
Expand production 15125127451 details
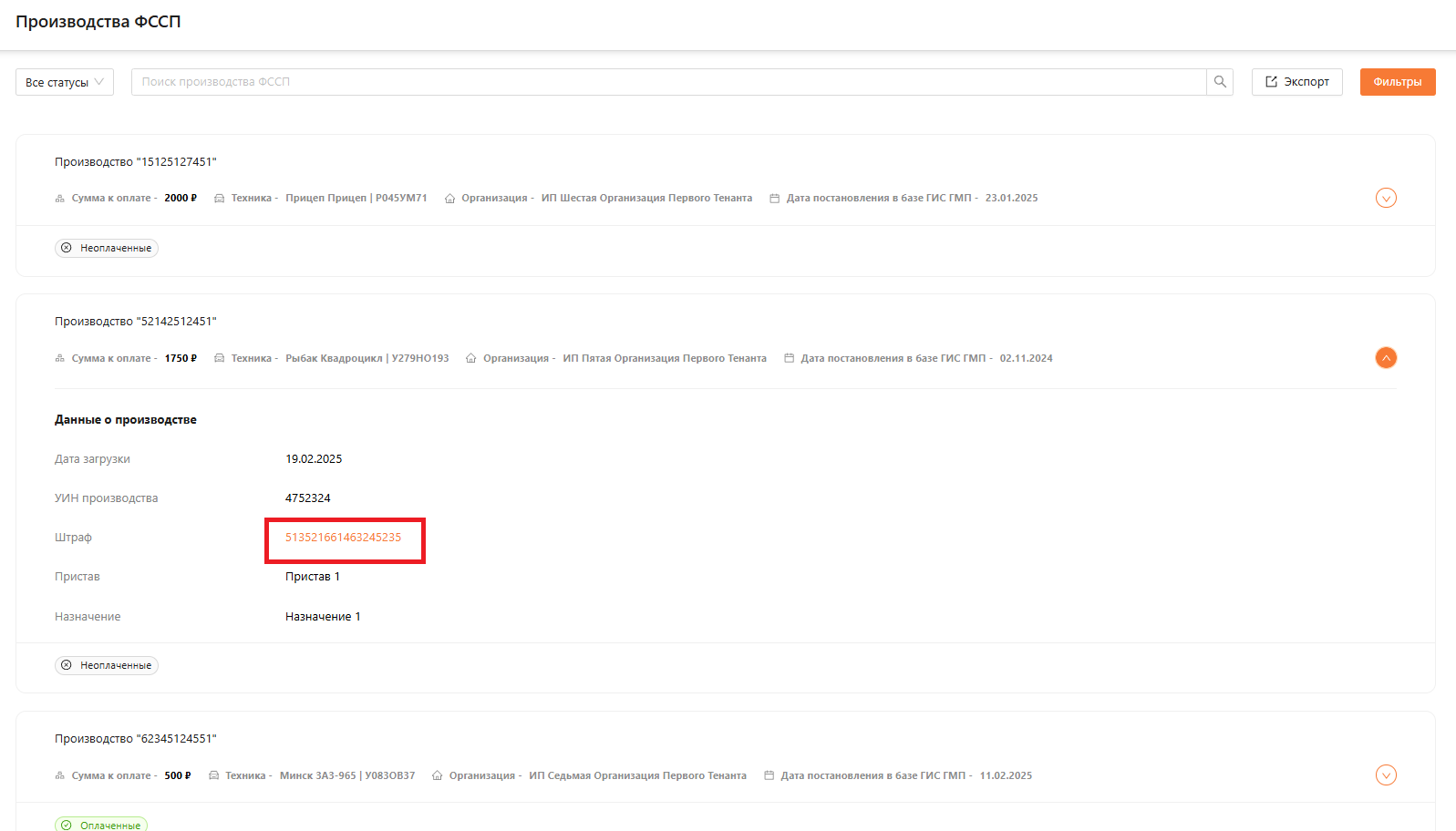coord(1386,198)
